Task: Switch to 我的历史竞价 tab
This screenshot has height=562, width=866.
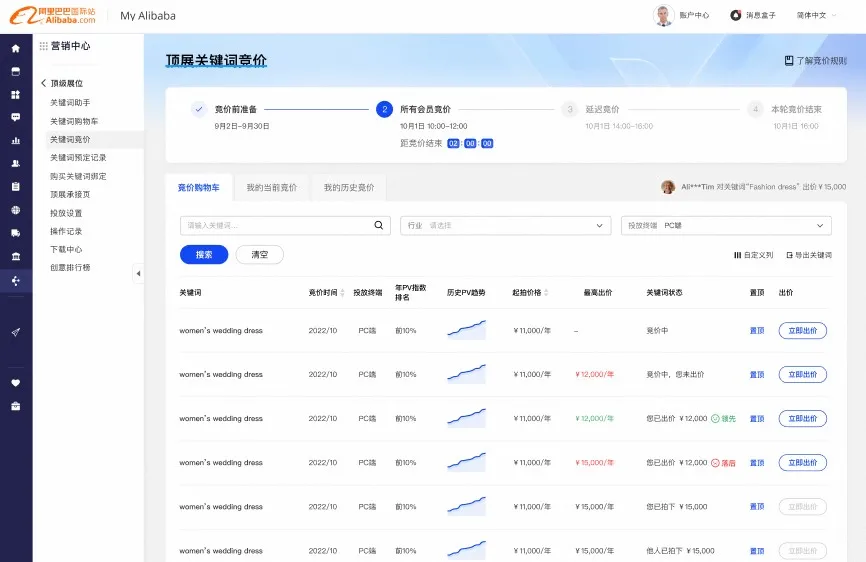Action: (x=349, y=188)
